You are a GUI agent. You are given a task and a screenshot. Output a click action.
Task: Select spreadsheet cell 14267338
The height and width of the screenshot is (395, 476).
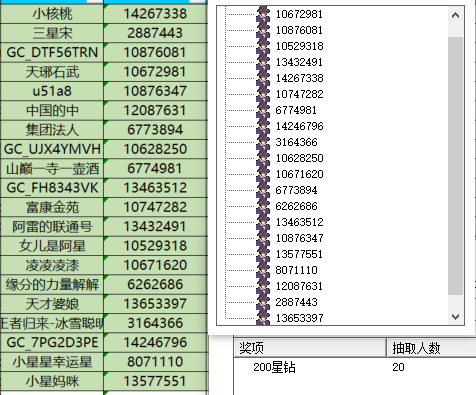coord(155,14)
